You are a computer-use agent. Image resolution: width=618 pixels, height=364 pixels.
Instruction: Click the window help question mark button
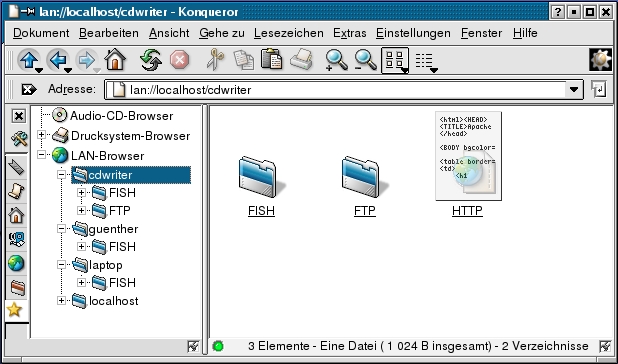coord(557,12)
